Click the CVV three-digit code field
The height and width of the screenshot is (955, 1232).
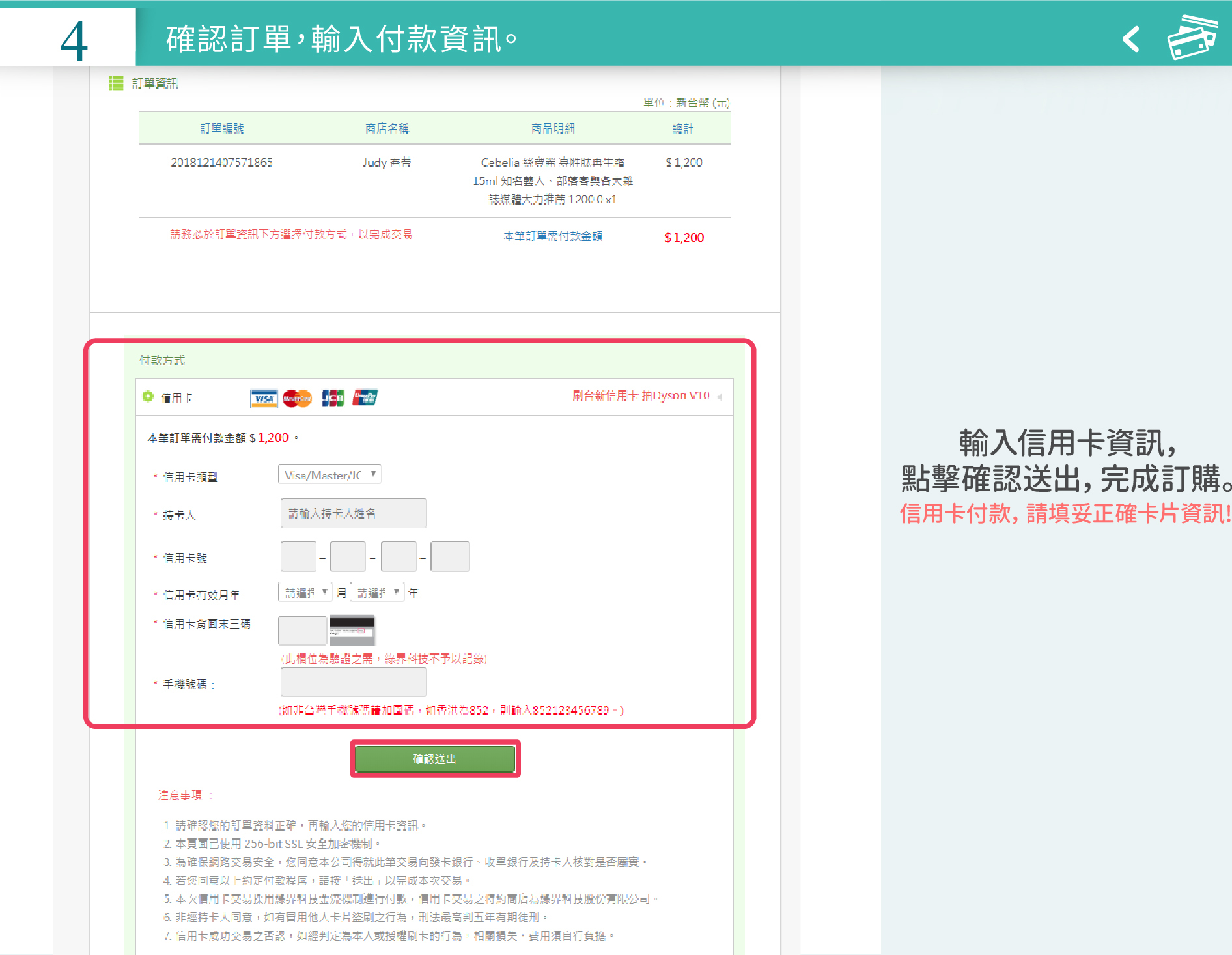click(302, 630)
